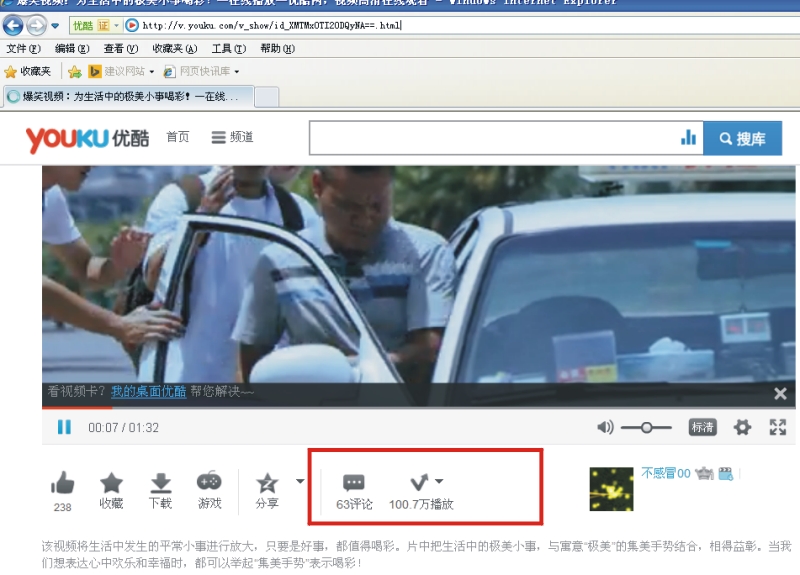
Task: Expand the 分享 dropdown arrow
Action: point(299,481)
